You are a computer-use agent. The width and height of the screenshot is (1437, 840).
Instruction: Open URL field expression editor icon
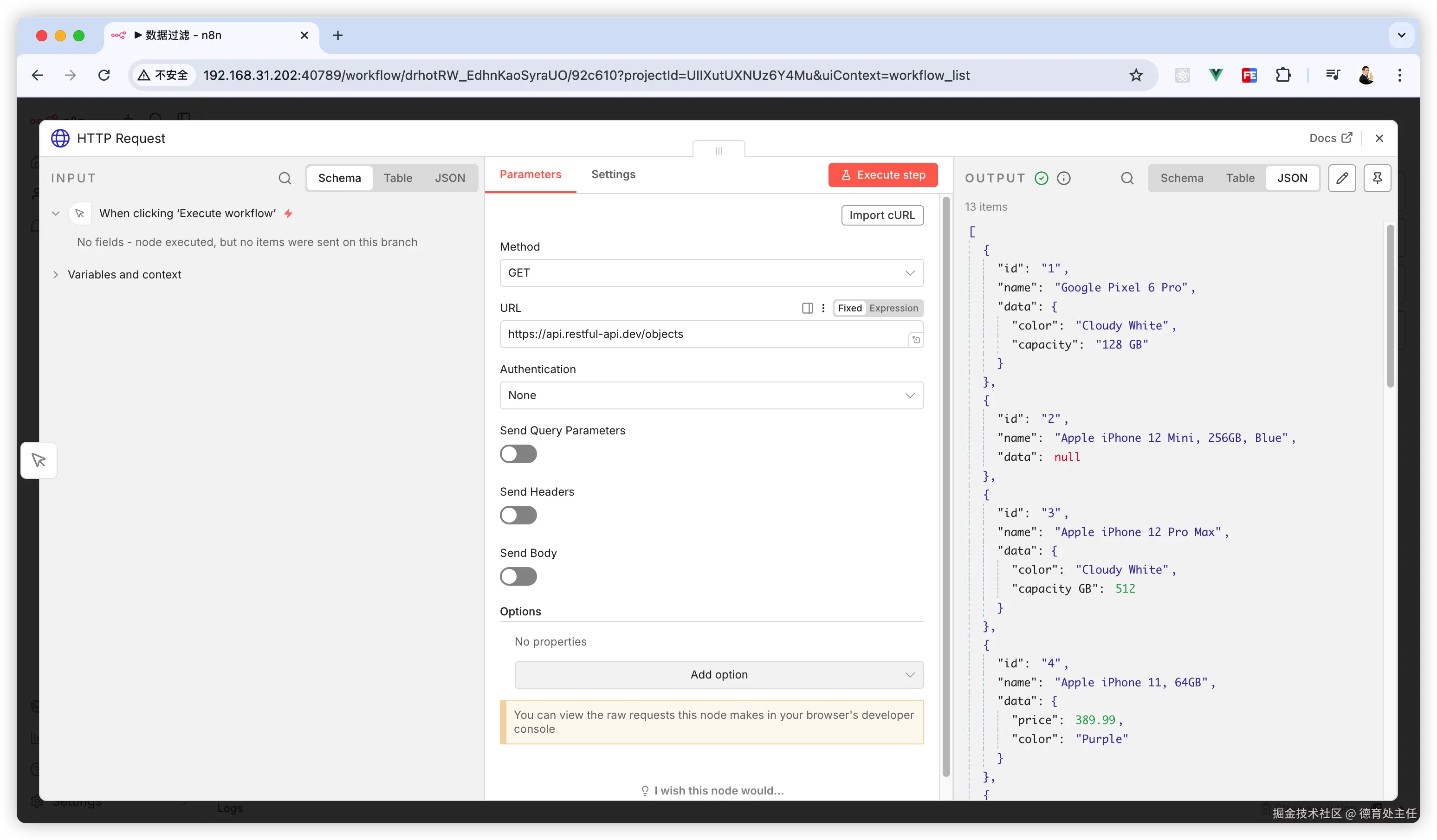pos(915,340)
